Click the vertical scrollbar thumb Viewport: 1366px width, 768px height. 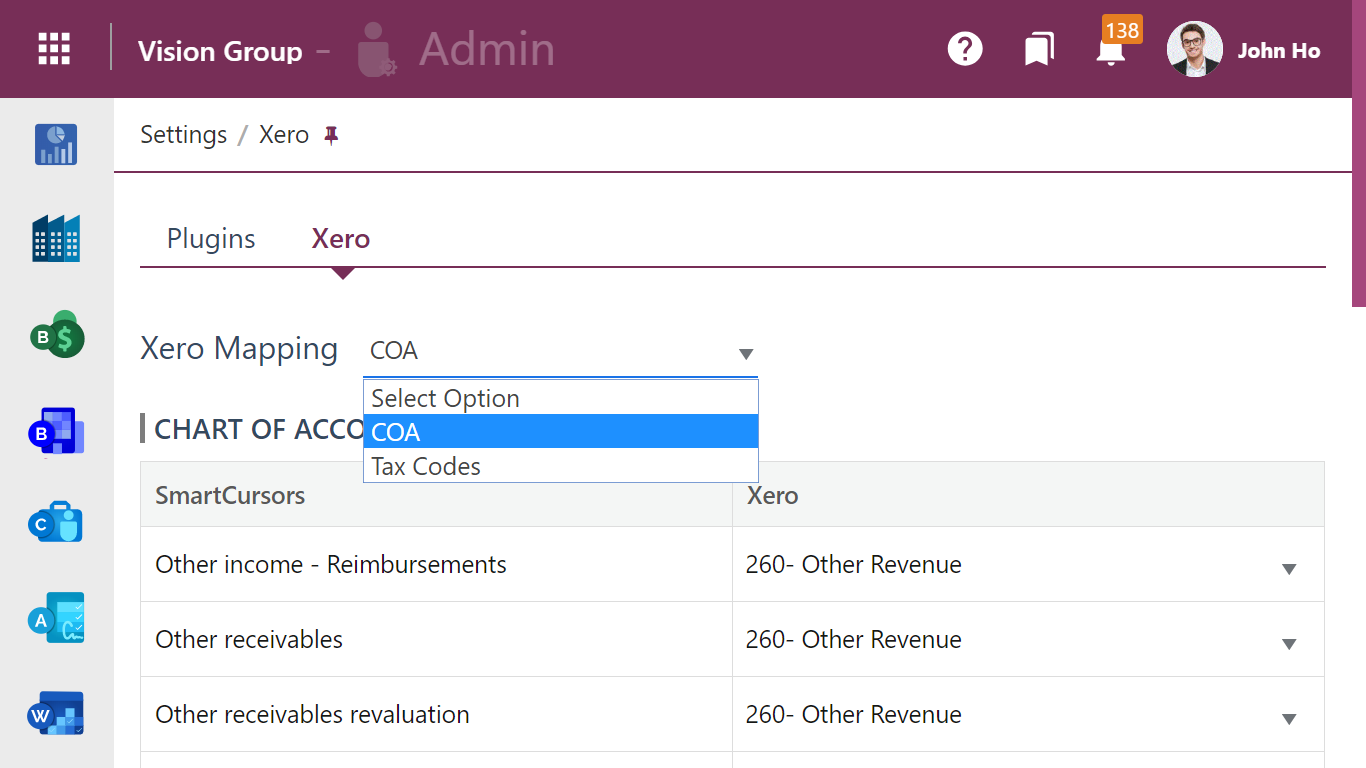point(1359,152)
